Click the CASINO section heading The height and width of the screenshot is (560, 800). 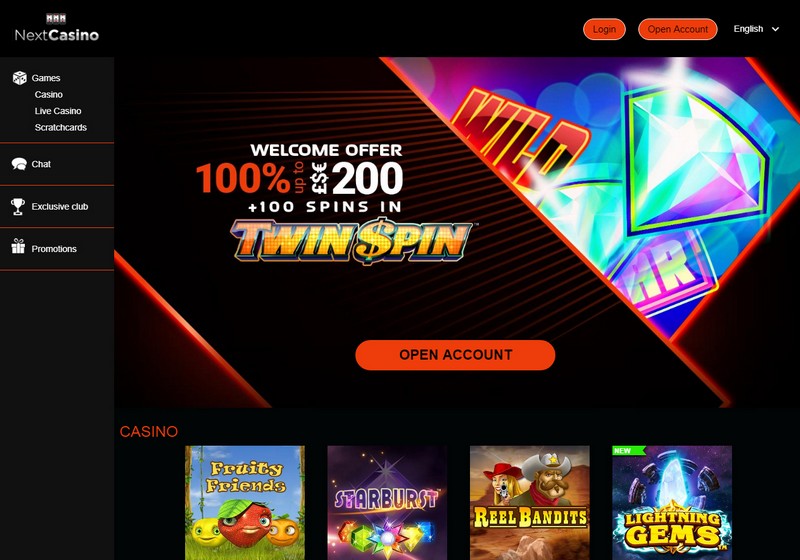[148, 431]
